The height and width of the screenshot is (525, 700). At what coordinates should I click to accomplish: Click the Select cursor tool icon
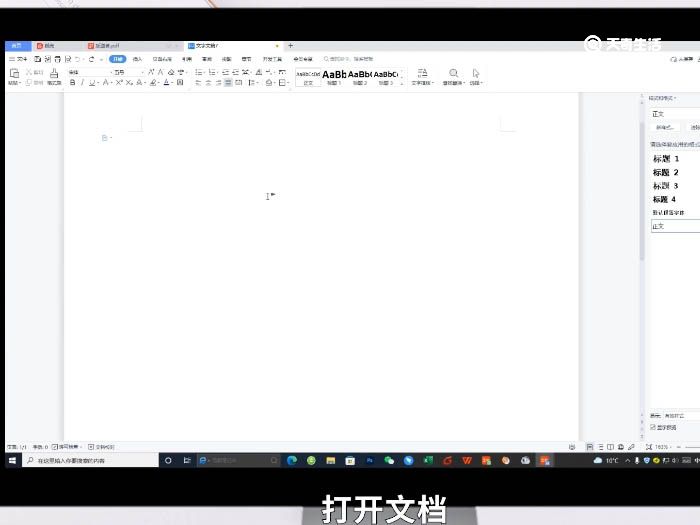[476, 73]
